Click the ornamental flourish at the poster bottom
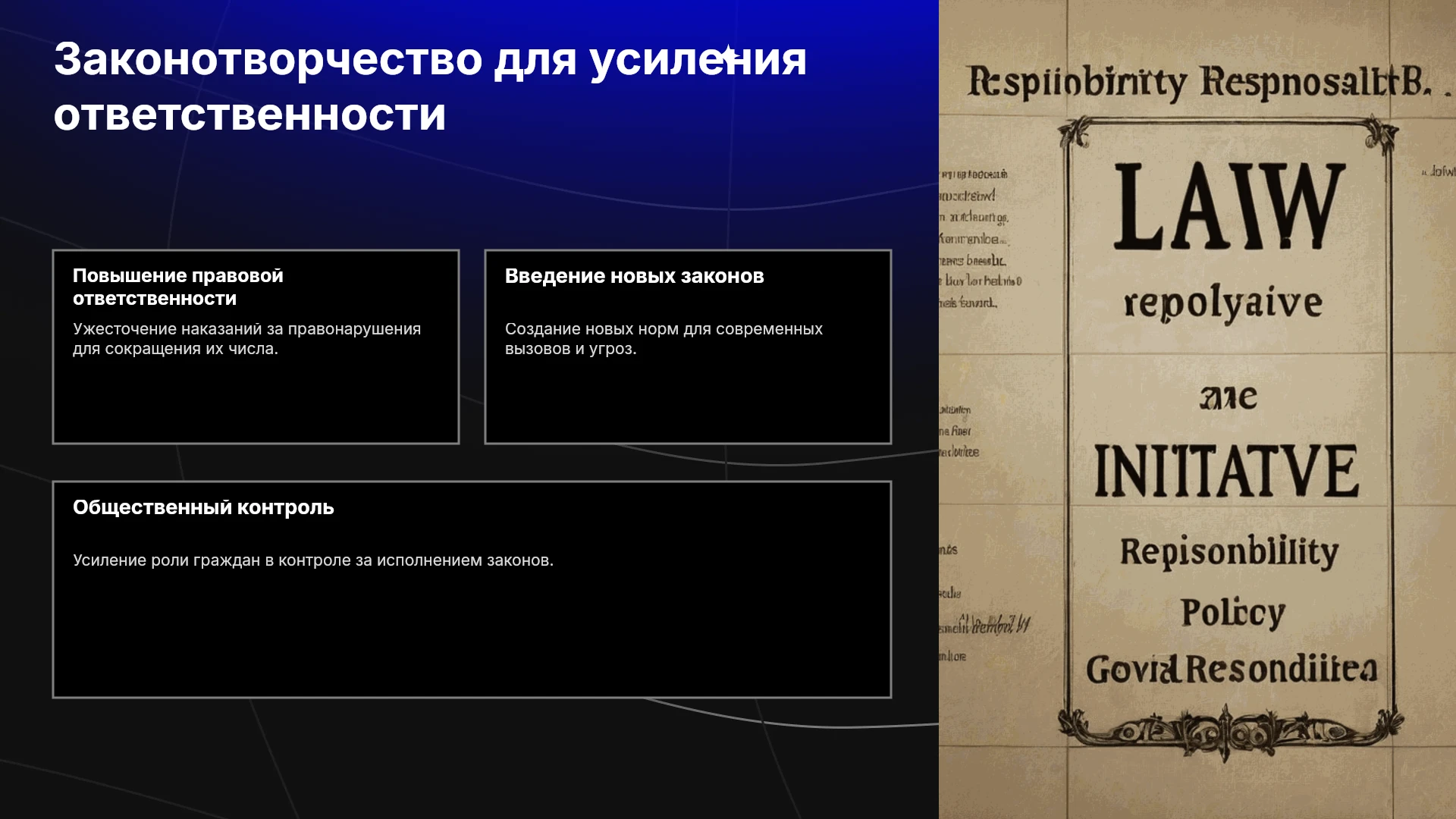The width and height of the screenshot is (1456, 819). click(x=1230, y=731)
